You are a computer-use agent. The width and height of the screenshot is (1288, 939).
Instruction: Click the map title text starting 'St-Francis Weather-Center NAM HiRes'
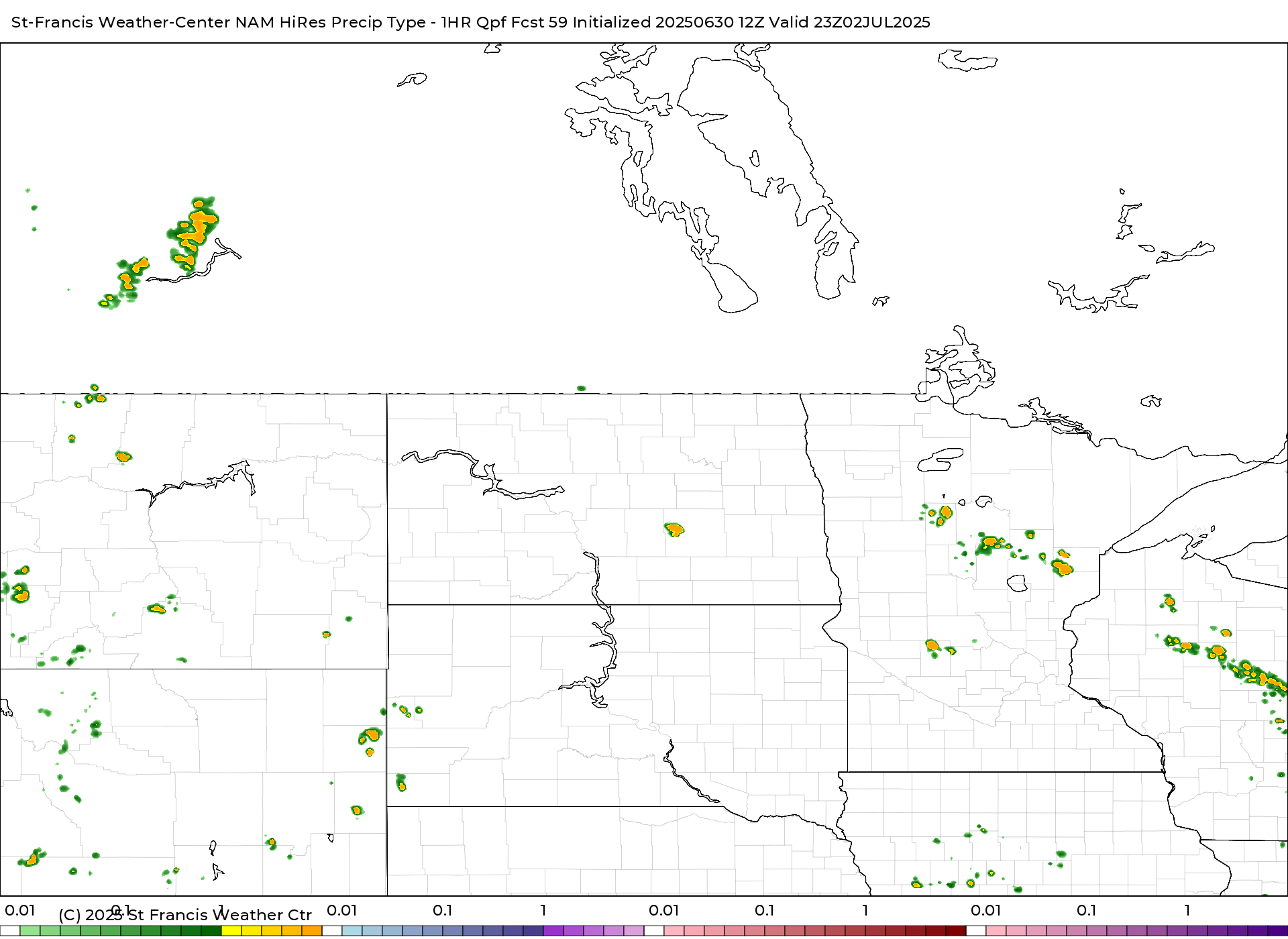pos(470,22)
